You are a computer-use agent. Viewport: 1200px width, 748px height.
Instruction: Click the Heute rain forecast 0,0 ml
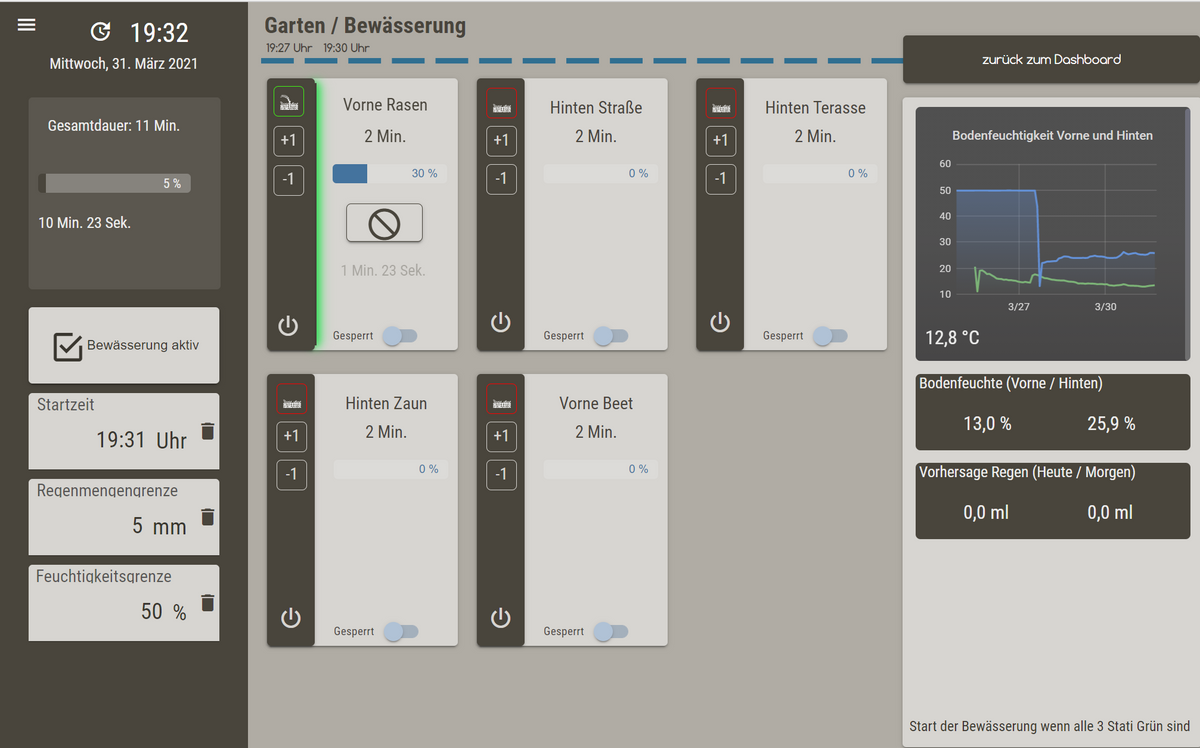click(x=986, y=513)
